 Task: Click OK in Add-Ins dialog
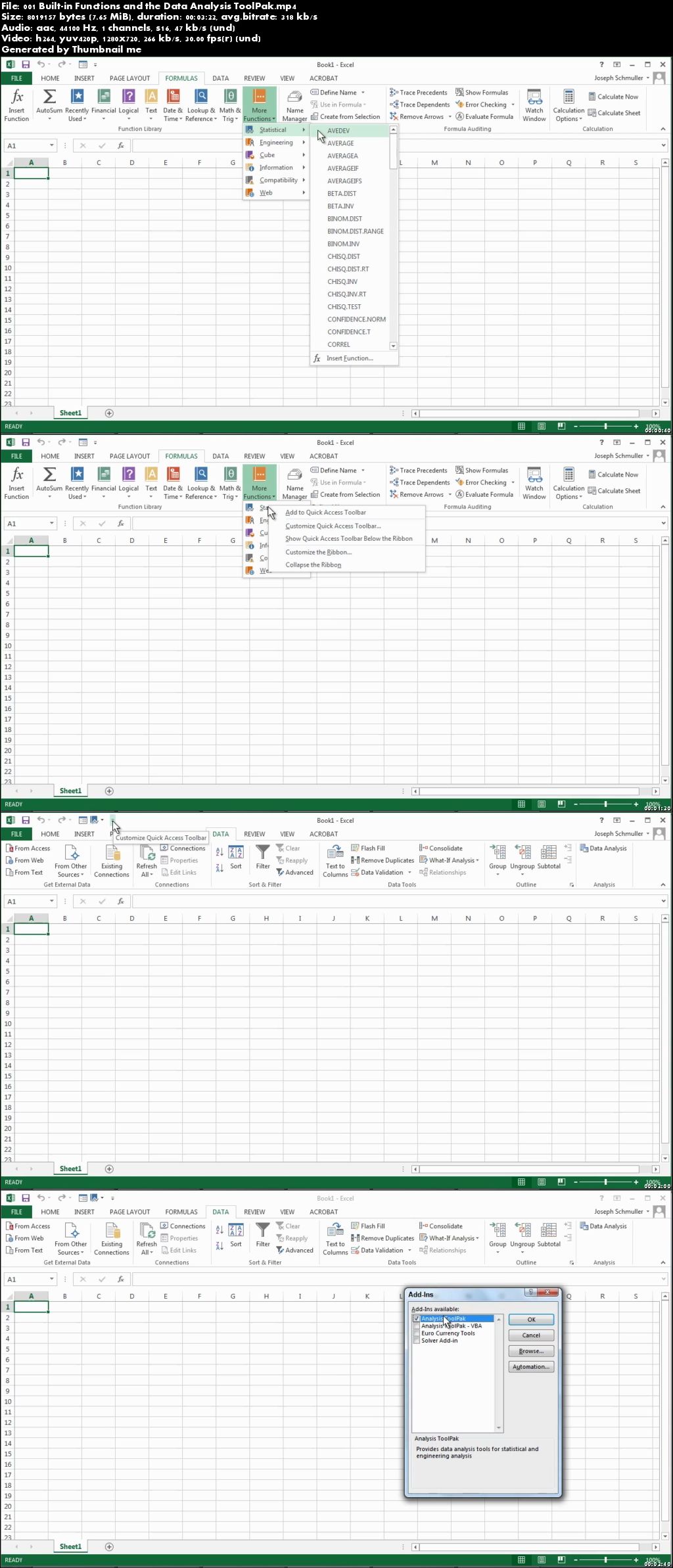531,1320
